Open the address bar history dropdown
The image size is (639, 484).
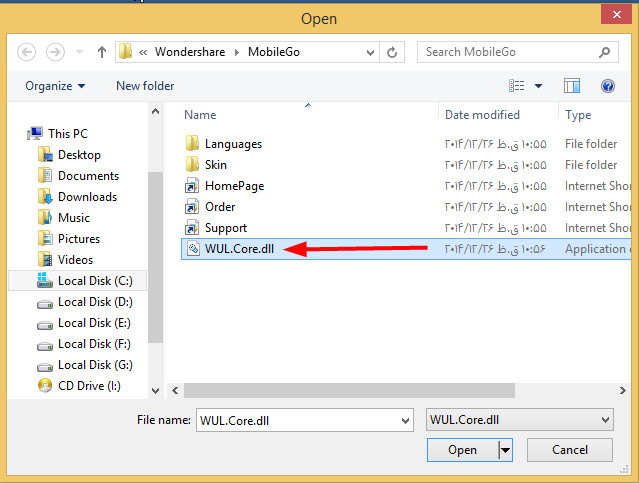(370, 52)
